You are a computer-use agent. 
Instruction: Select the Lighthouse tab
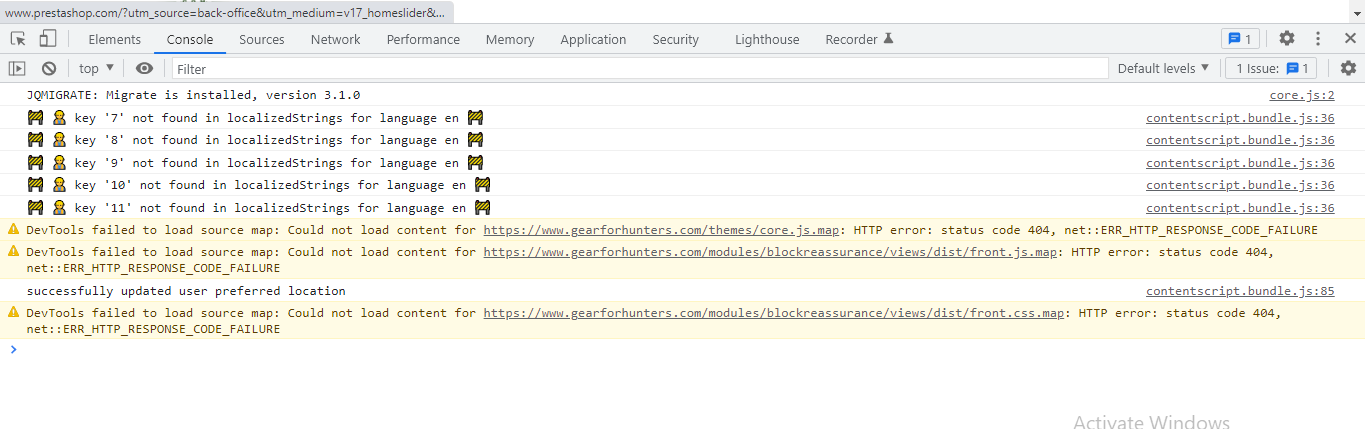tap(767, 39)
